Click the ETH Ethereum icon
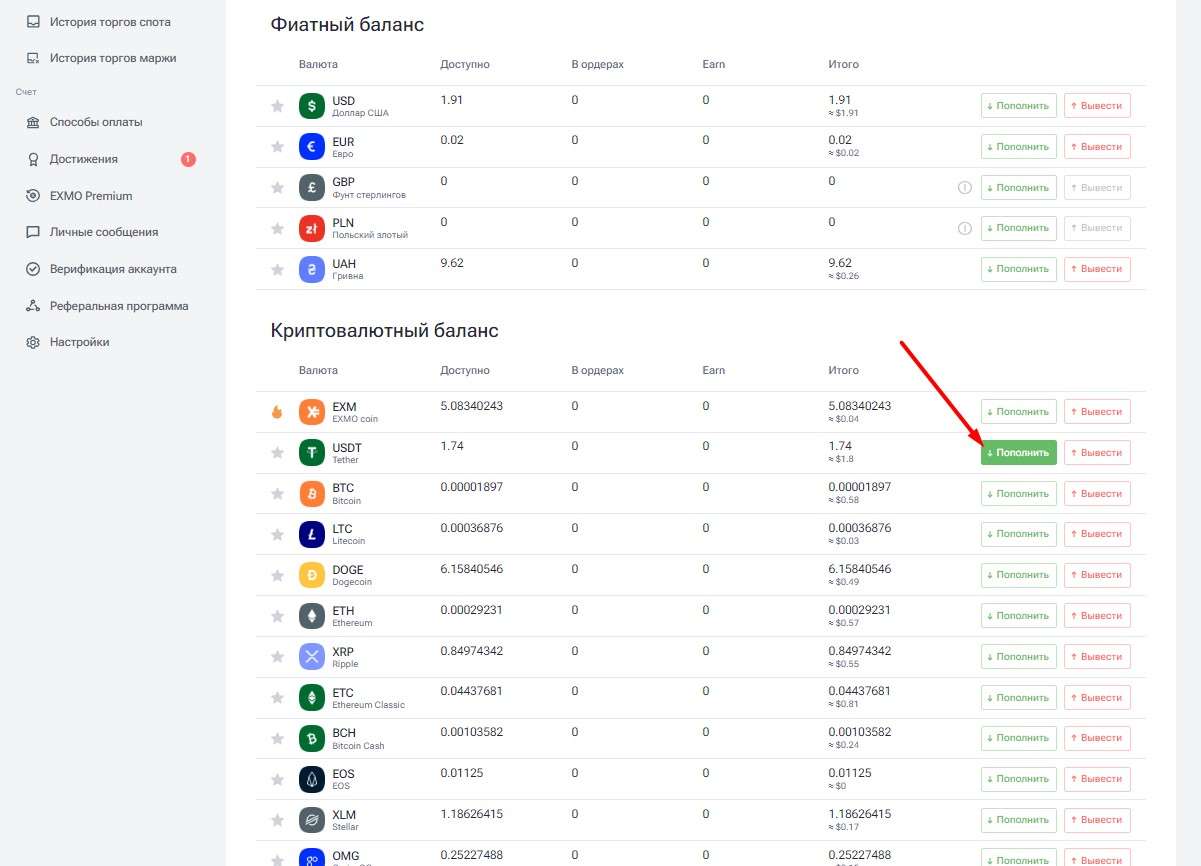The width and height of the screenshot is (1201, 866). tap(312, 616)
